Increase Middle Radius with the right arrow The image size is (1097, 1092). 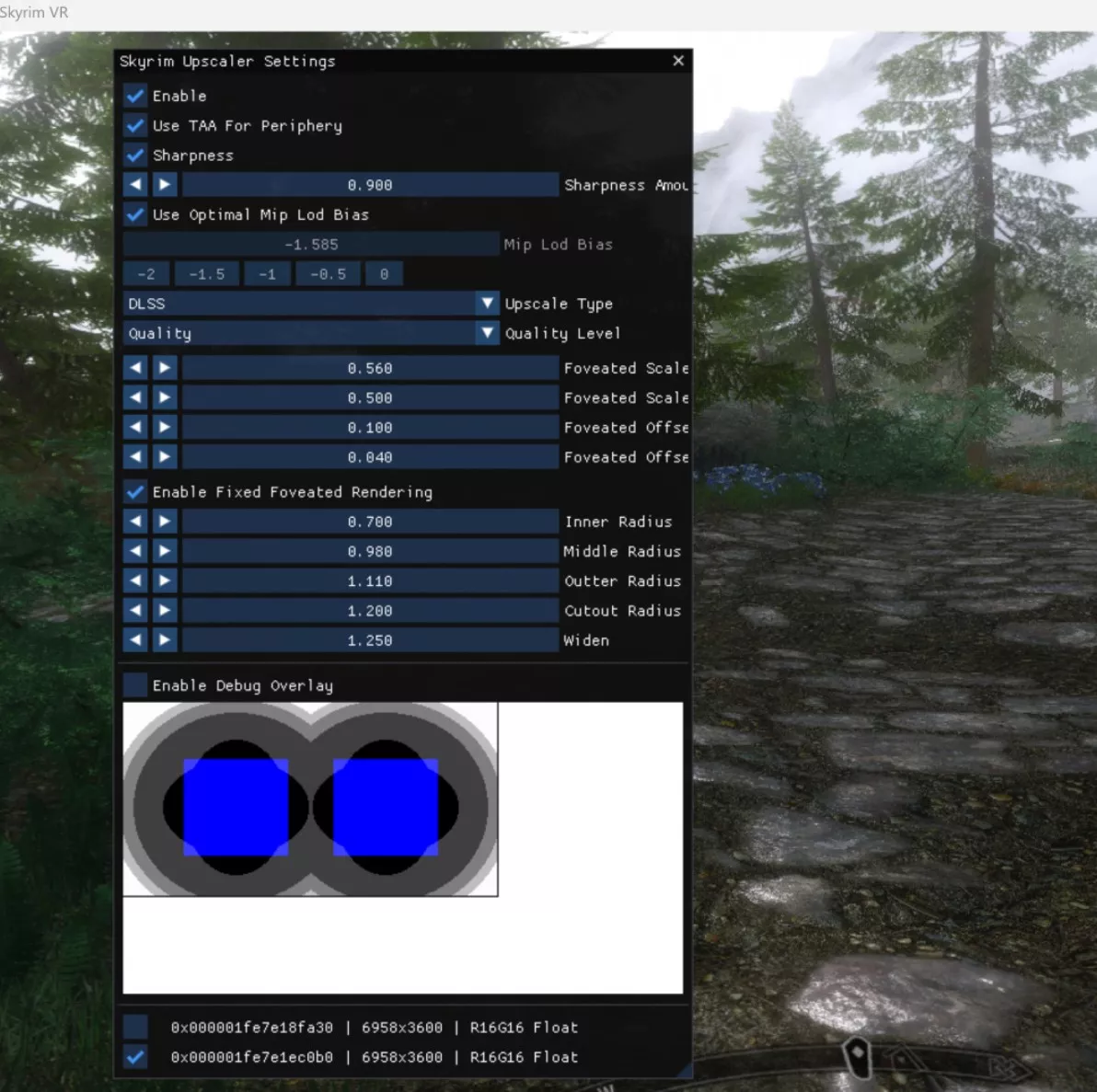point(165,551)
